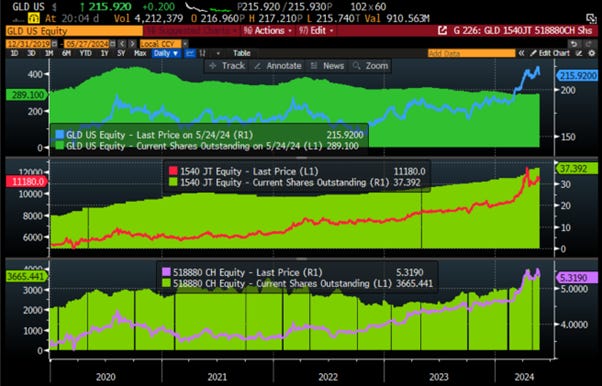Open the Daily periodicity dropdown
The width and height of the screenshot is (602, 386).
pyautogui.click(x=166, y=53)
